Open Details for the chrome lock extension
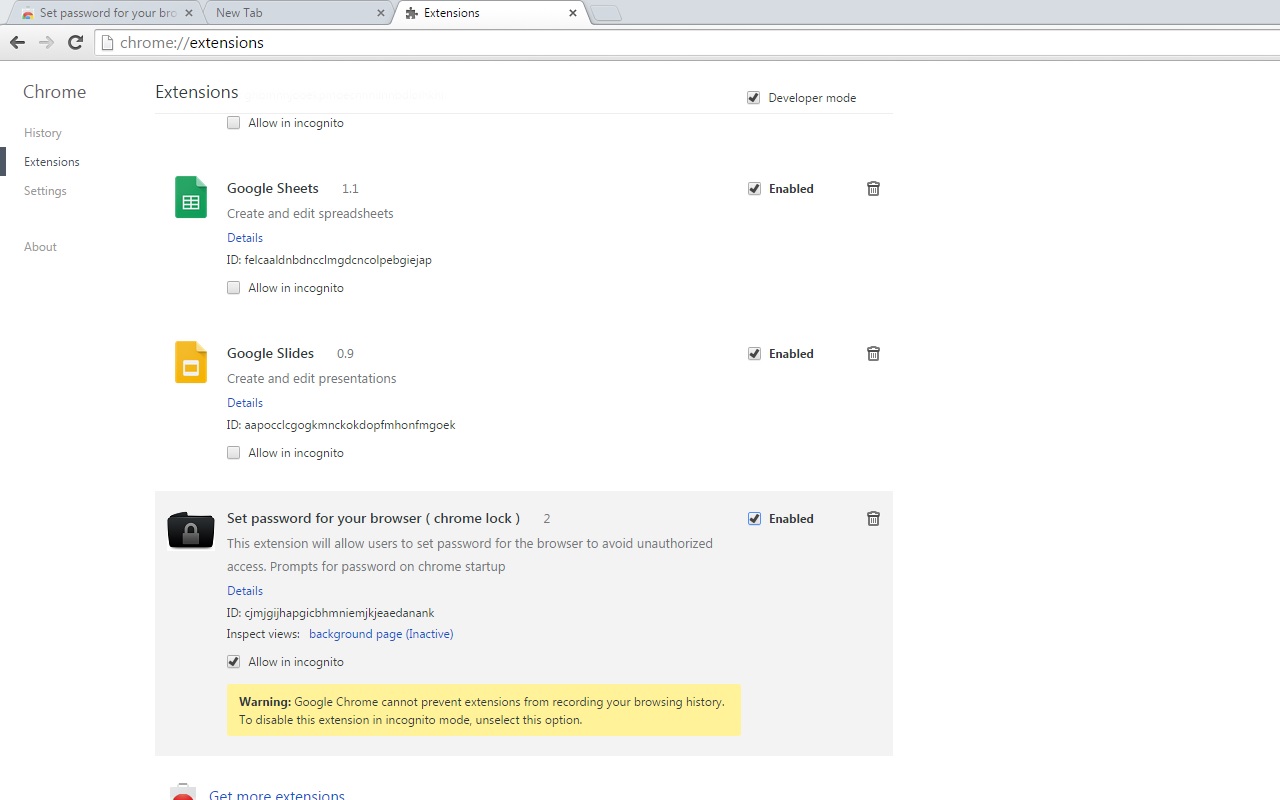This screenshot has height=800, width=1280. (x=244, y=590)
